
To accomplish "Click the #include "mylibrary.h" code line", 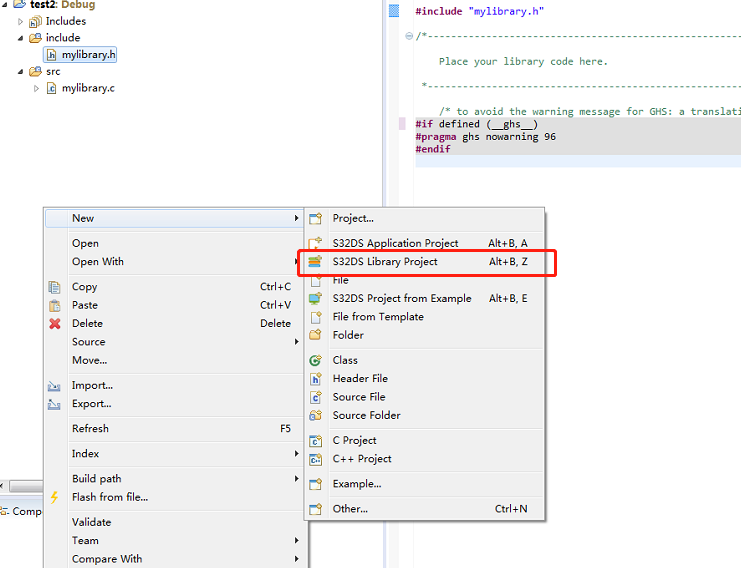I will 479,11.
